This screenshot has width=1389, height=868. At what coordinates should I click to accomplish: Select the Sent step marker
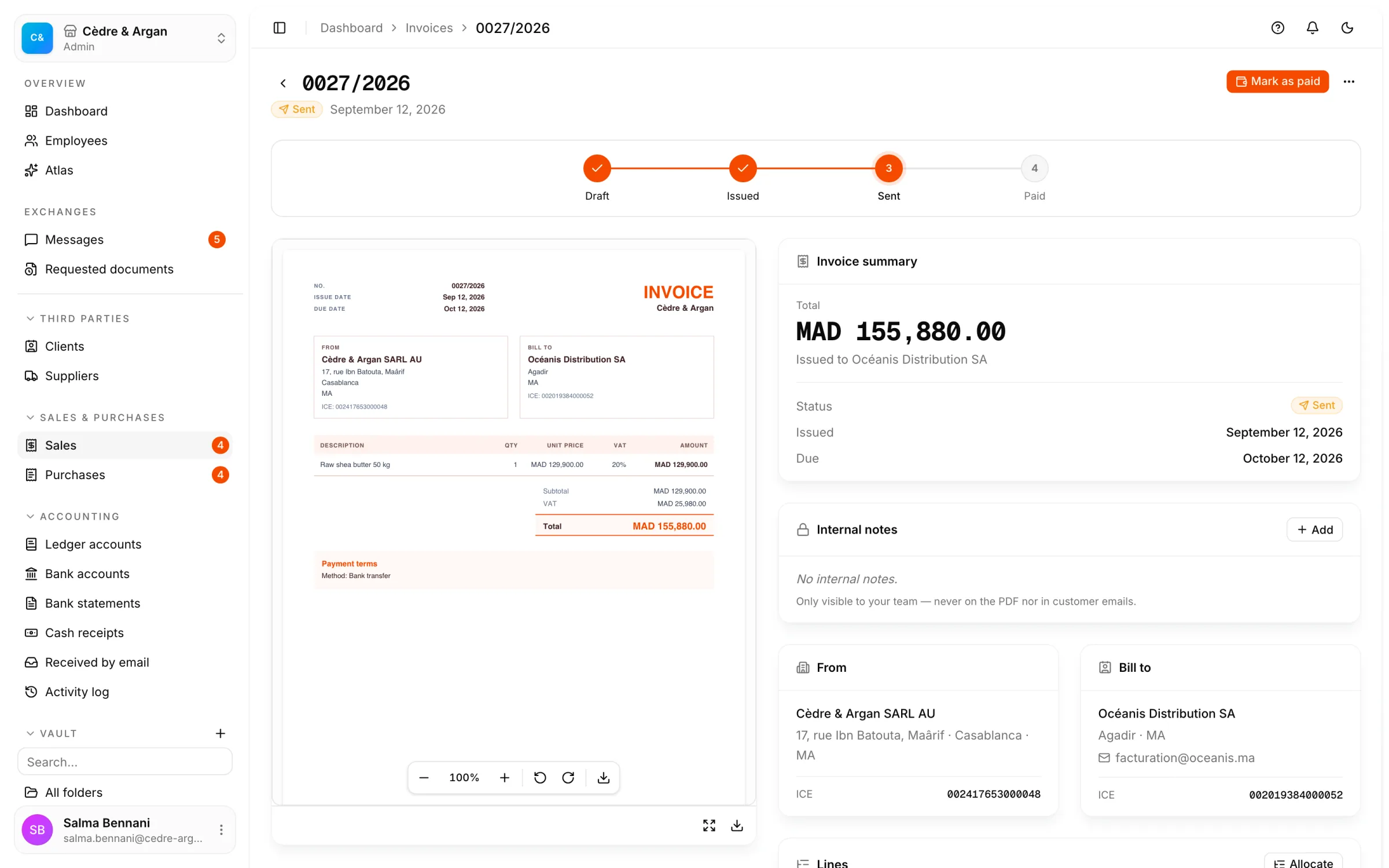point(888,168)
